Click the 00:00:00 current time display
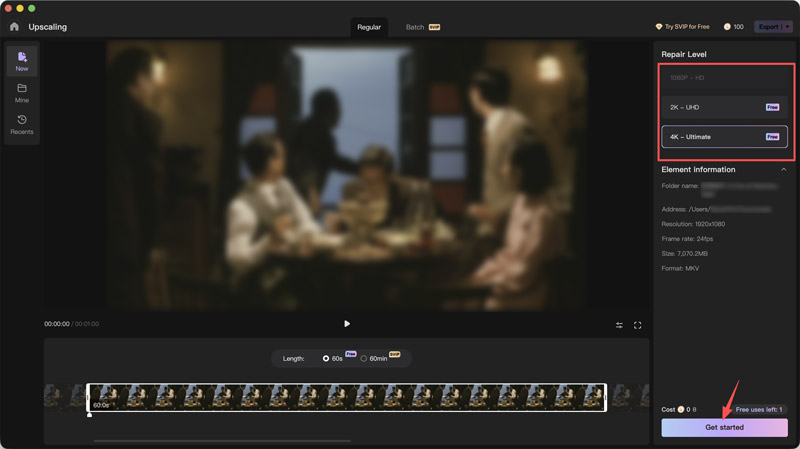Screen dimensions: 800x449 (57, 324)
